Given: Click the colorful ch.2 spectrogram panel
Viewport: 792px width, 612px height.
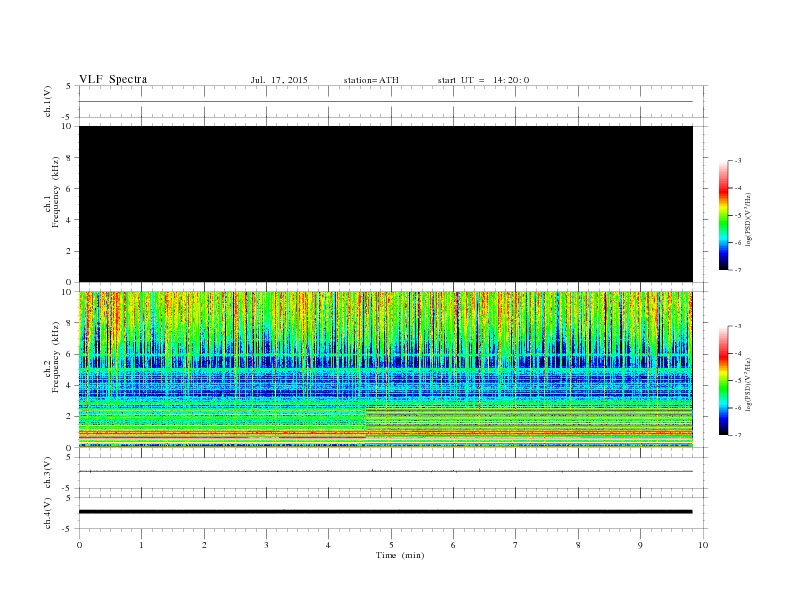Looking at the screenshot, I should [x=386, y=369].
